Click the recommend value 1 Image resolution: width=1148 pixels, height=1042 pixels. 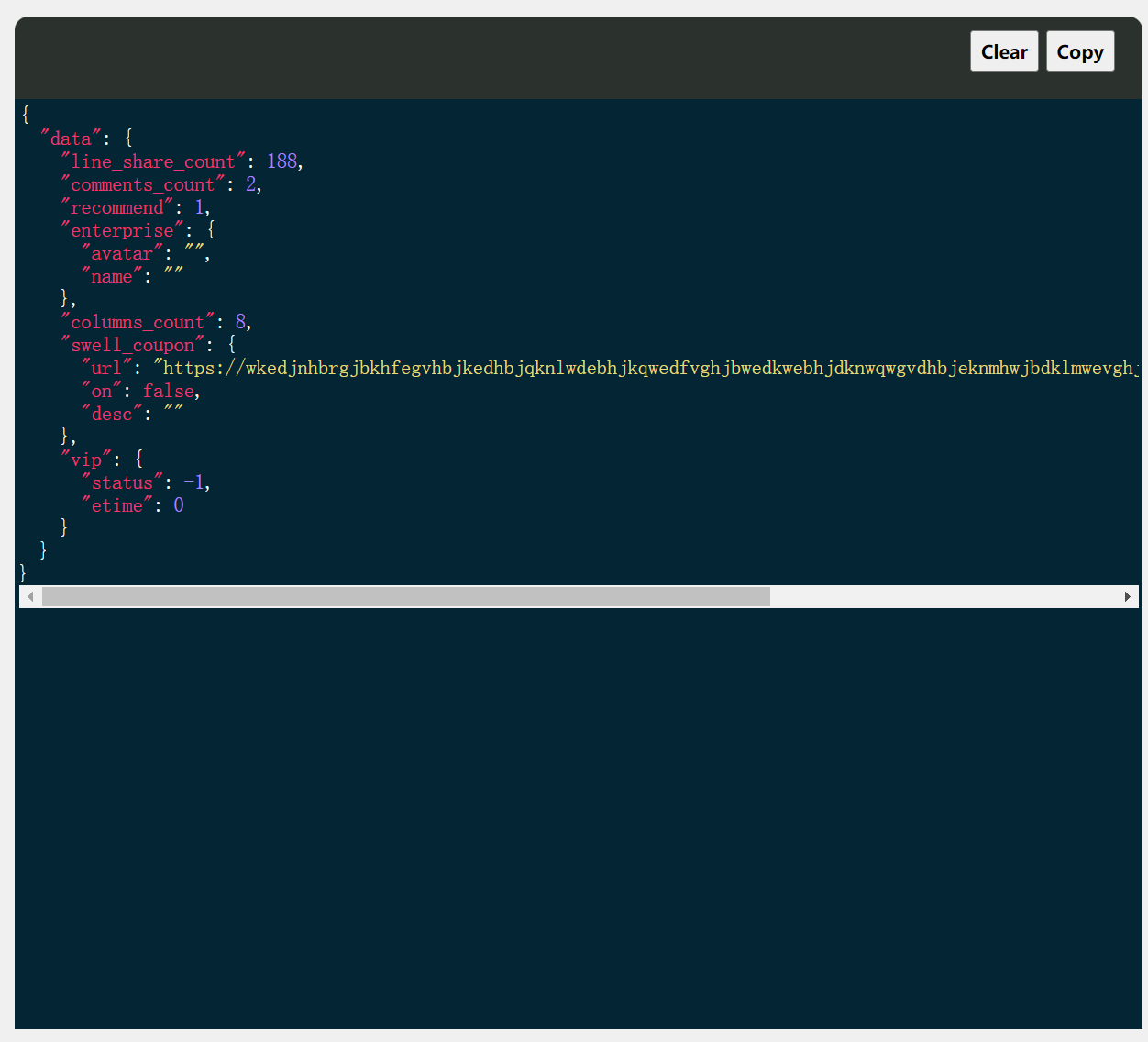click(198, 207)
